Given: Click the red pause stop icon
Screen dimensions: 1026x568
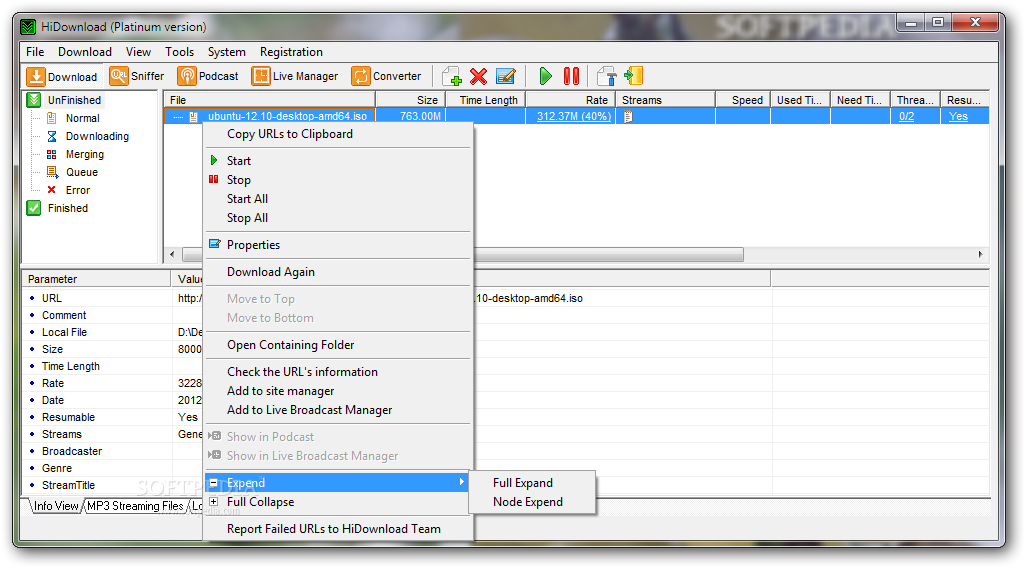Looking at the screenshot, I should (571, 77).
